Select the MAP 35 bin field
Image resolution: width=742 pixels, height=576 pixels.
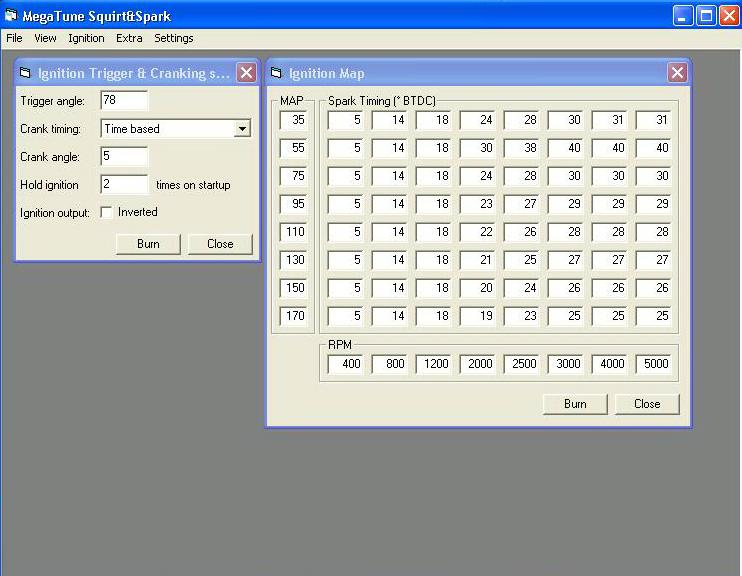[x=294, y=120]
